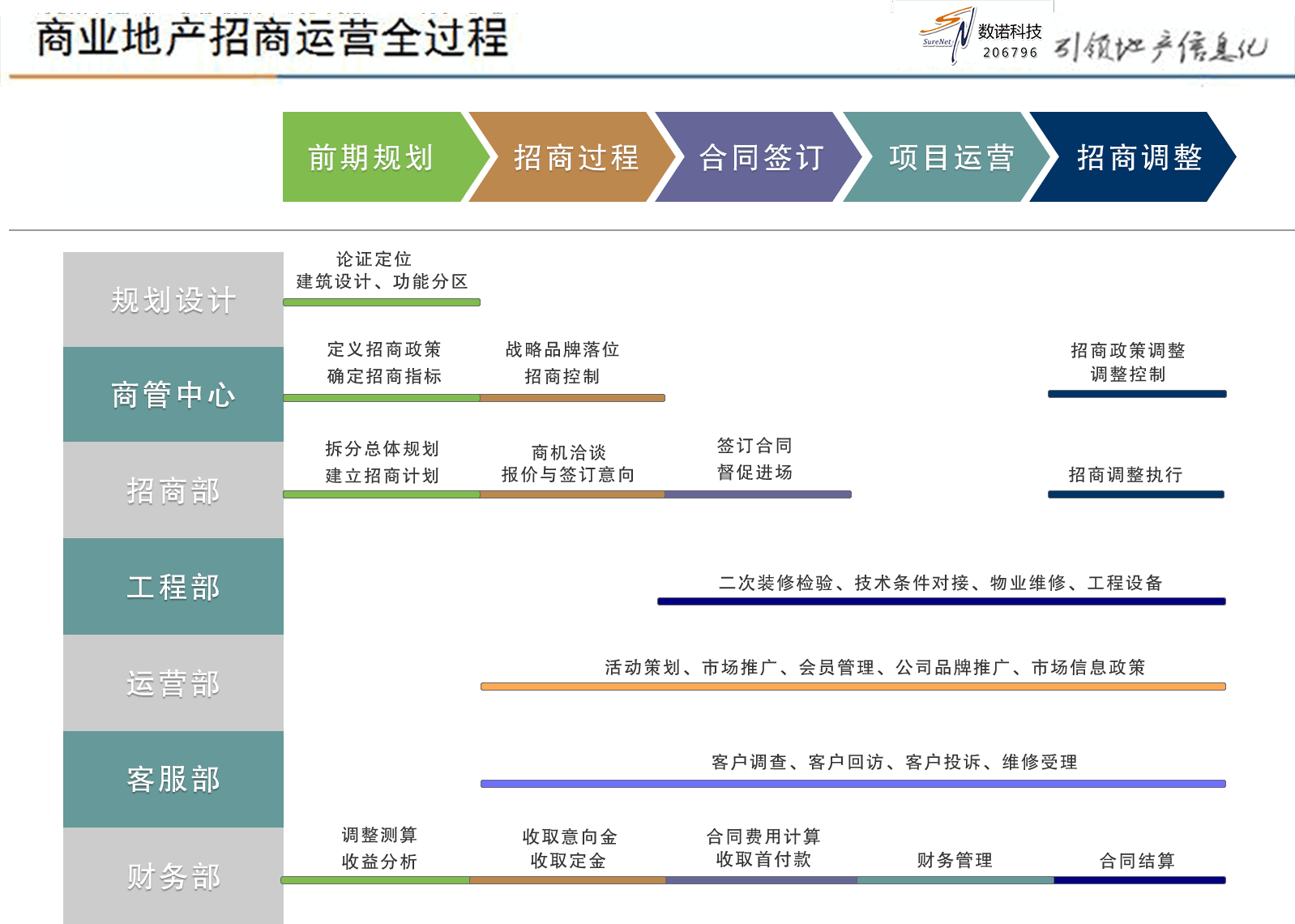Click the 招商政策调整 text label
This screenshot has width=1295, height=924.
tap(1127, 350)
